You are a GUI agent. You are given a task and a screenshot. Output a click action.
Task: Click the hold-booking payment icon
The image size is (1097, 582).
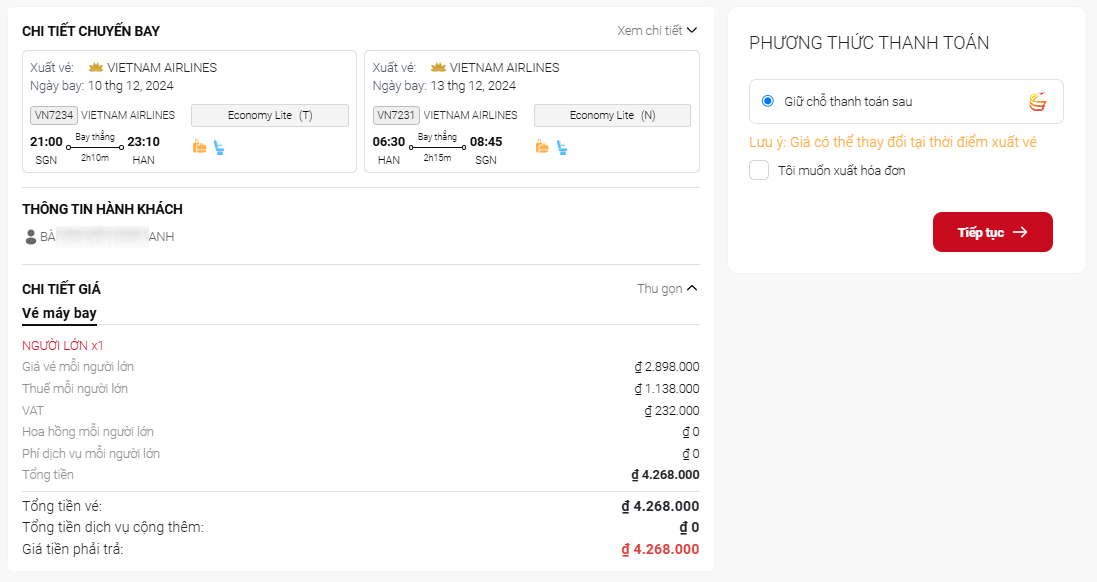pyautogui.click(x=1038, y=101)
